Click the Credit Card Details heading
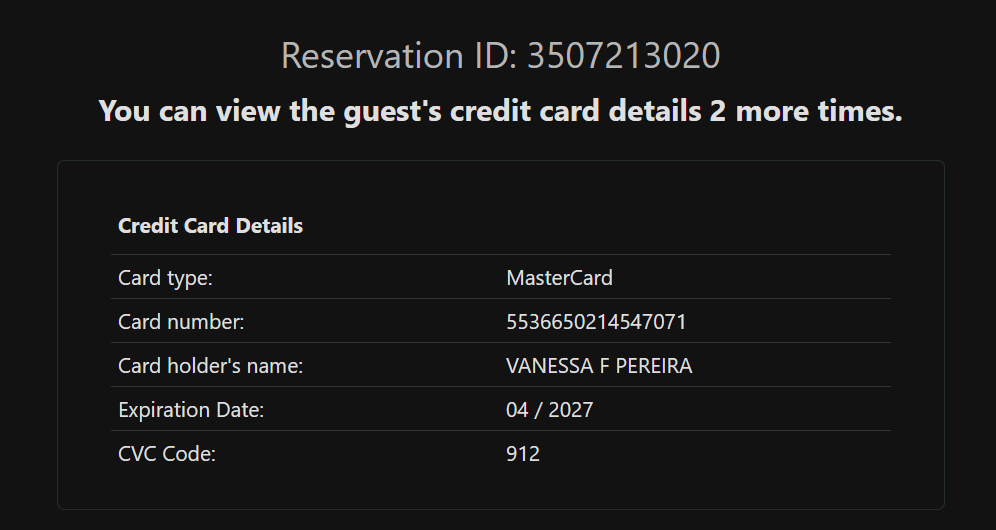The image size is (996, 530). 210,226
